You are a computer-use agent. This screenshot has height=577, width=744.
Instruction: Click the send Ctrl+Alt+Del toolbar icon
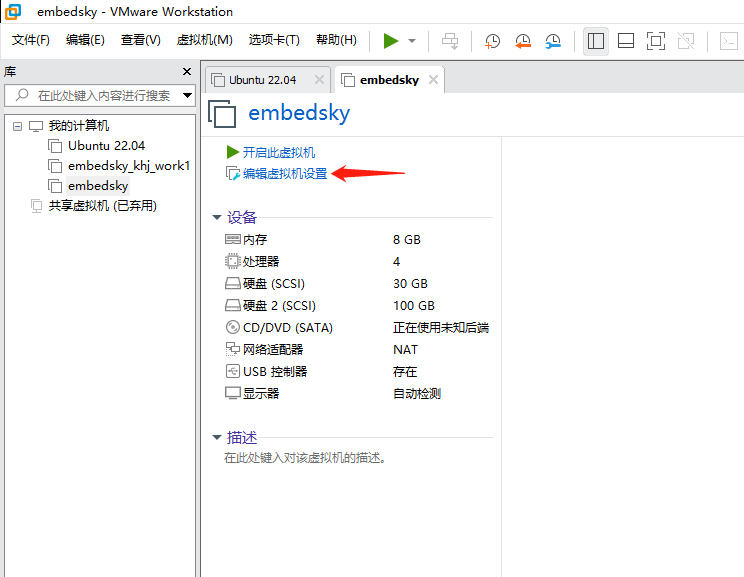pyautogui.click(x=450, y=41)
